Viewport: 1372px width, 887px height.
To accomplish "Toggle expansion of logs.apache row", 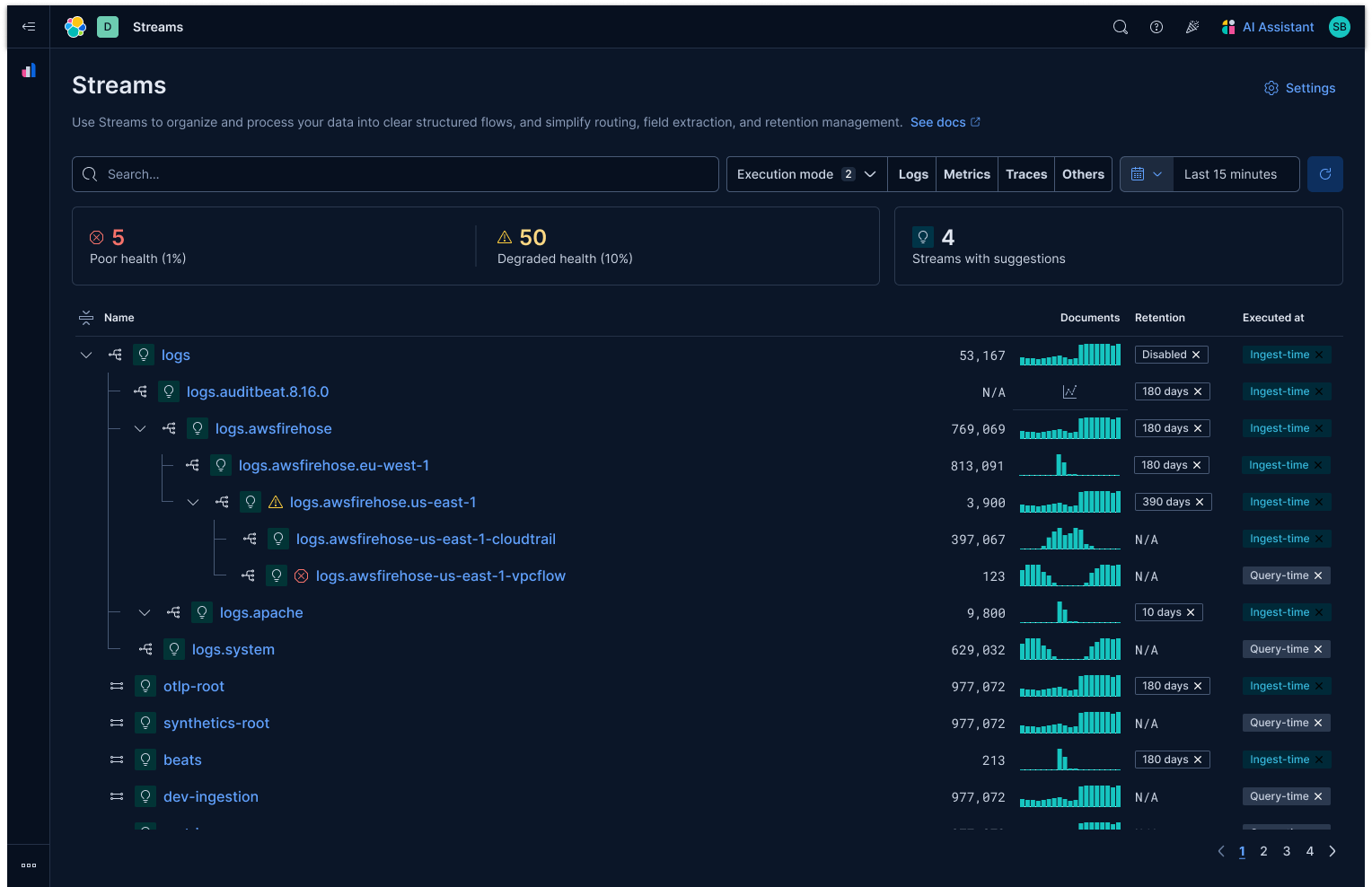I will [x=145, y=612].
